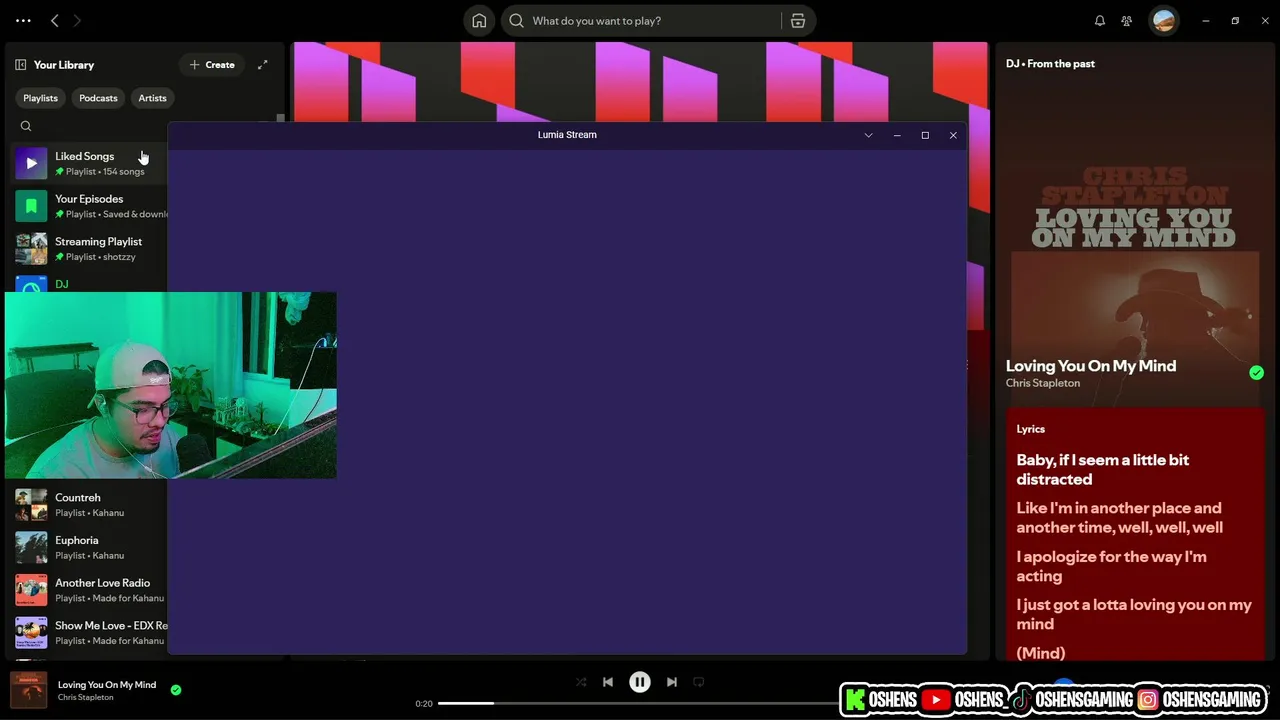Go forward with the Spotify forward arrow
Screen dimensions: 1280x720
(x=77, y=20)
